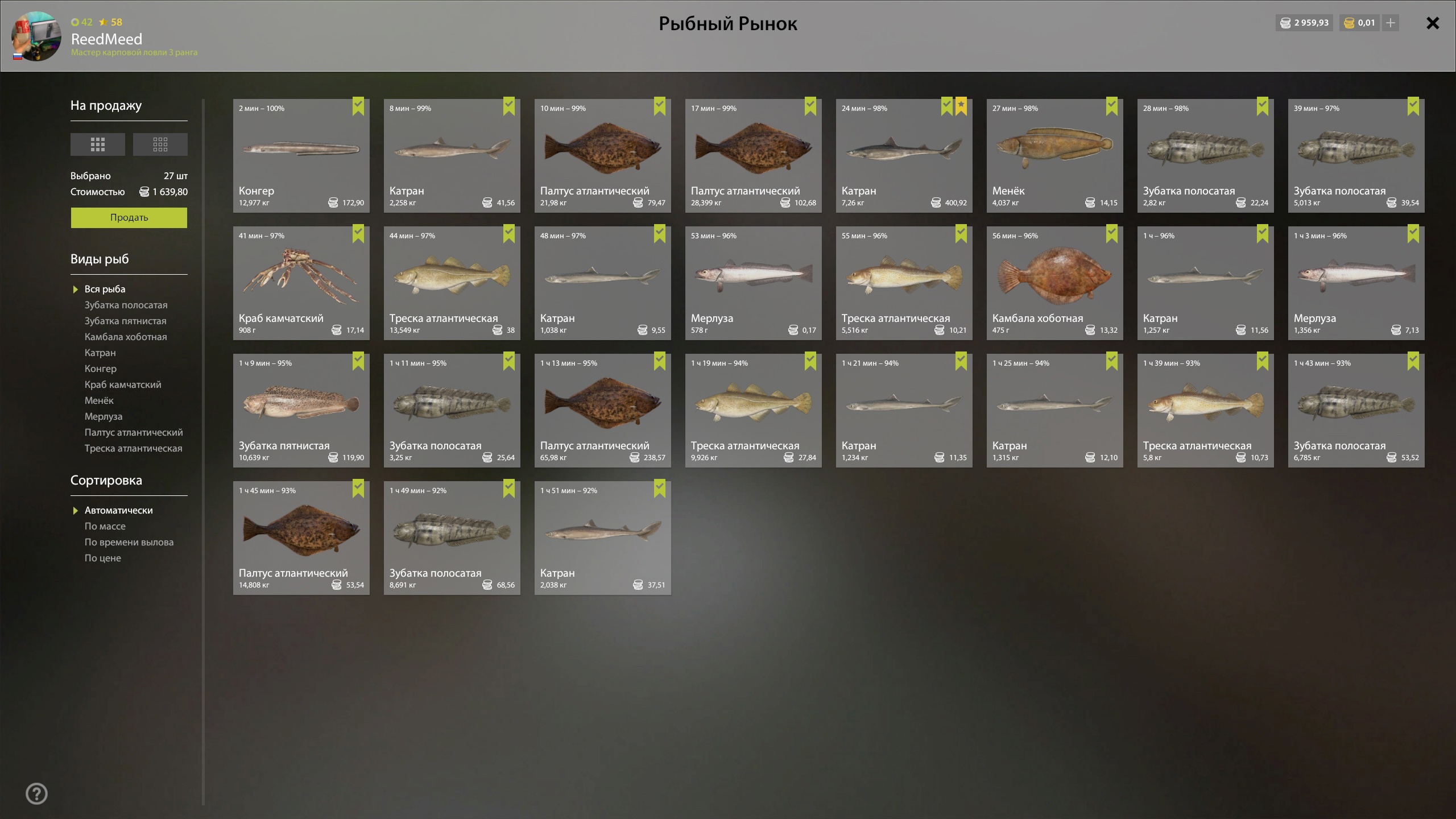The height and width of the screenshot is (819, 1456).
Task: Deselect the Менёк 4,037 кг checkmark
Action: [x=1112, y=106]
